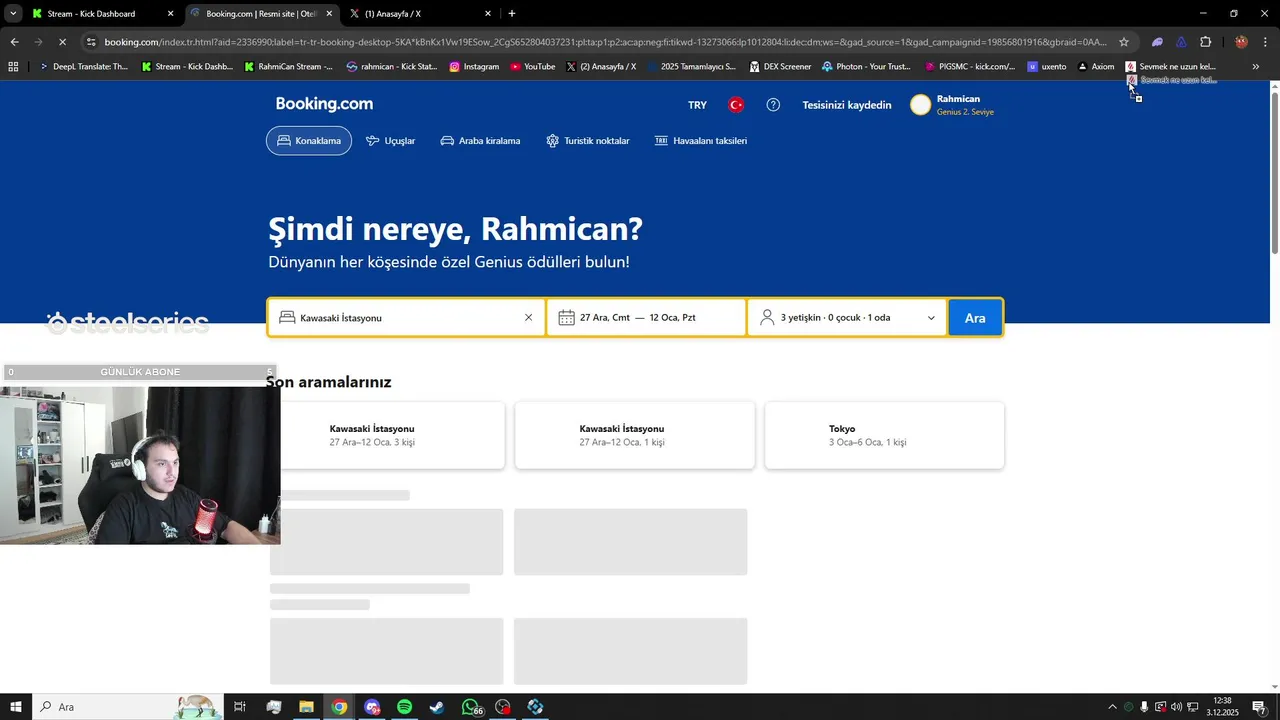Open Steam from the taskbar
This screenshot has width=1280, height=720.
click(x=437, y=707)
